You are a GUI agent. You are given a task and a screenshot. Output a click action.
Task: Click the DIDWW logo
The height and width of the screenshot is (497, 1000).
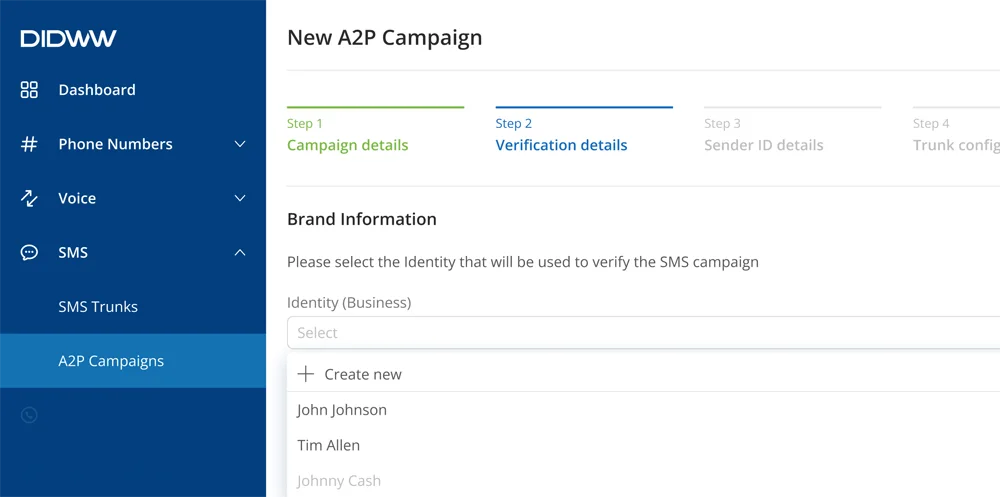tap(68, 39)
